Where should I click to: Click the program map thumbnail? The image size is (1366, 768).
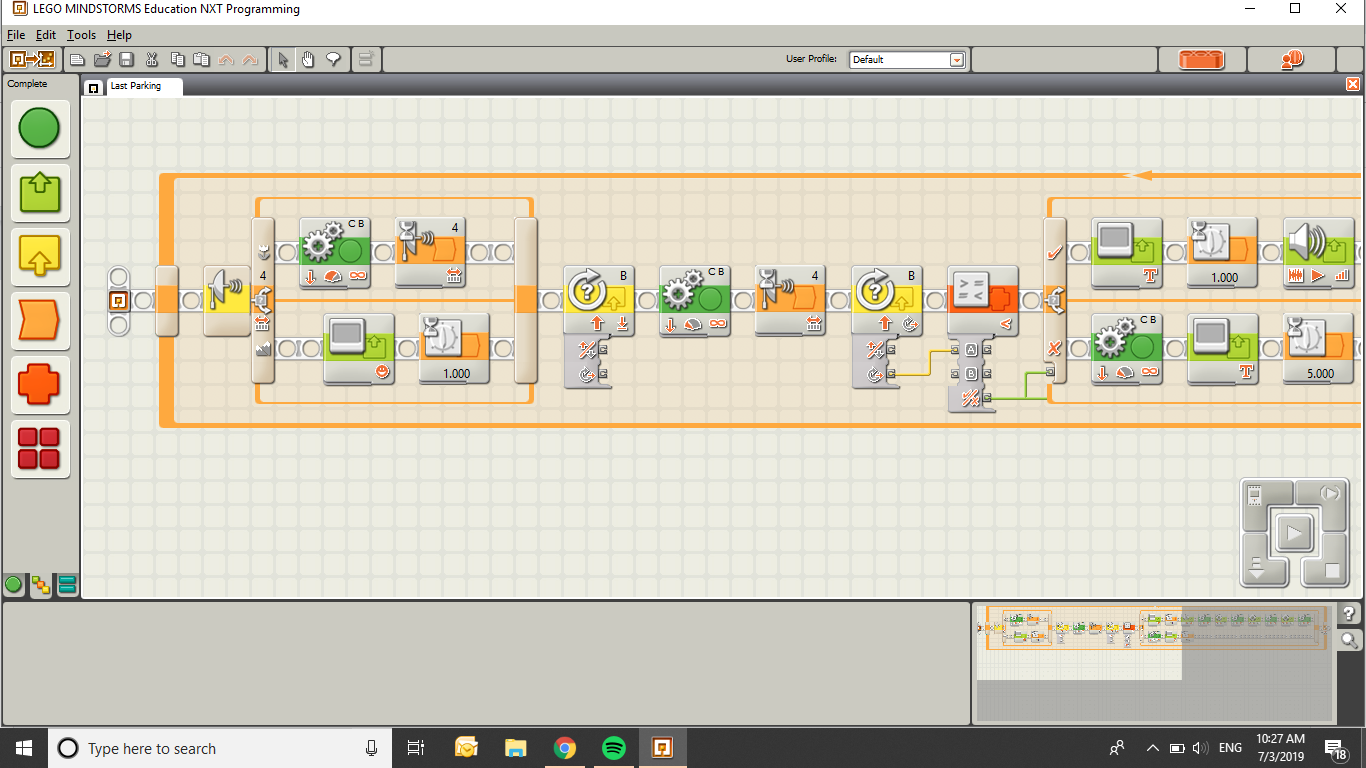tap(1152, 663)
